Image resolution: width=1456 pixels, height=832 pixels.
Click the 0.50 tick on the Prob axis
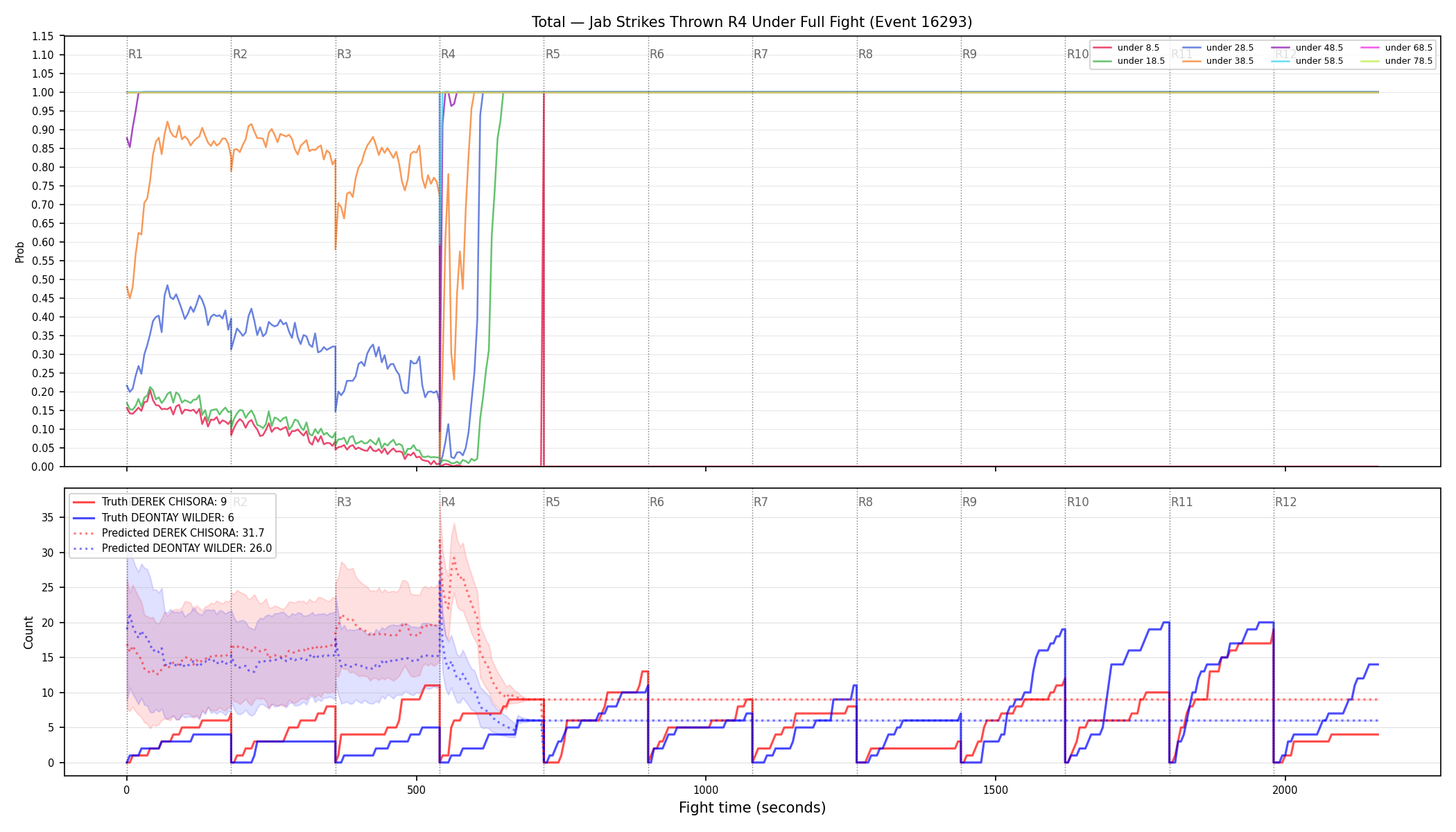[42, 279]
